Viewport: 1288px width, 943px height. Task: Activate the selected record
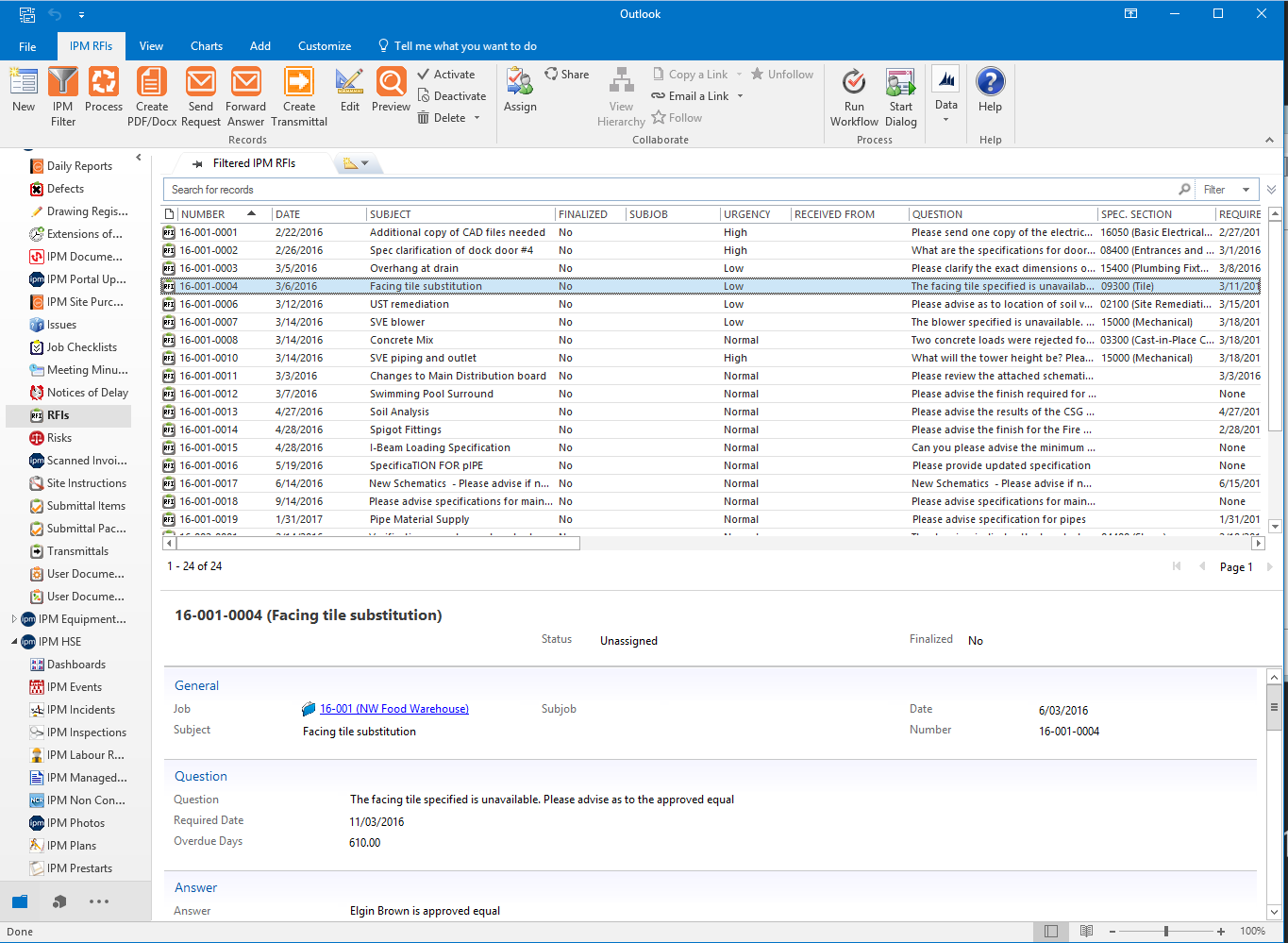(449, 74)
